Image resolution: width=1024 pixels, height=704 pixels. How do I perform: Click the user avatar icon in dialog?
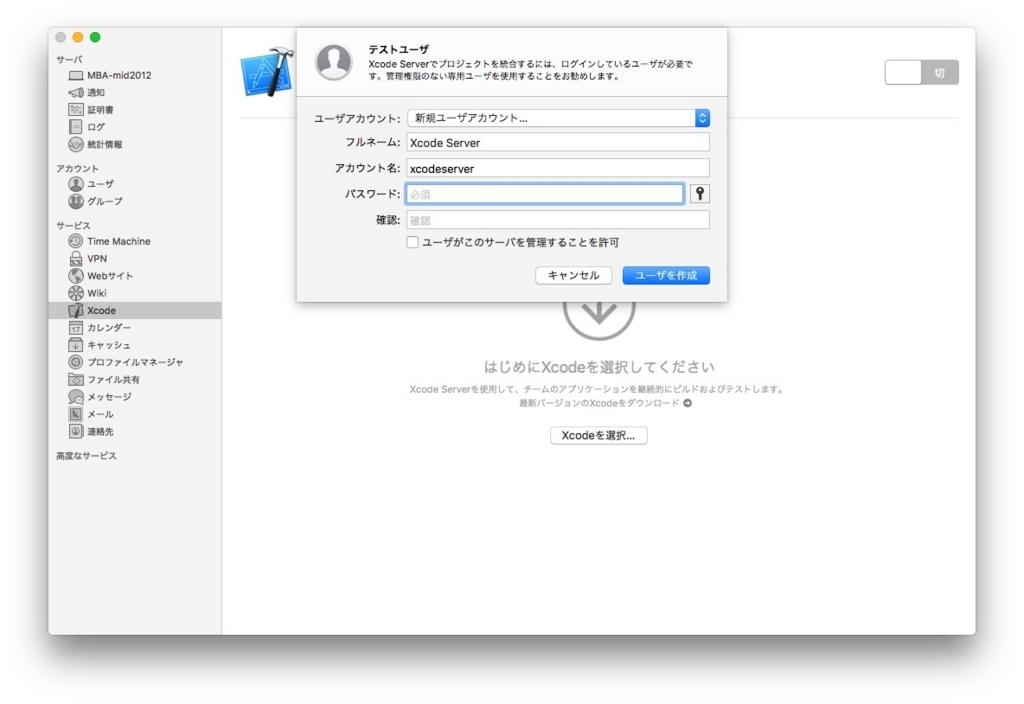334,61
